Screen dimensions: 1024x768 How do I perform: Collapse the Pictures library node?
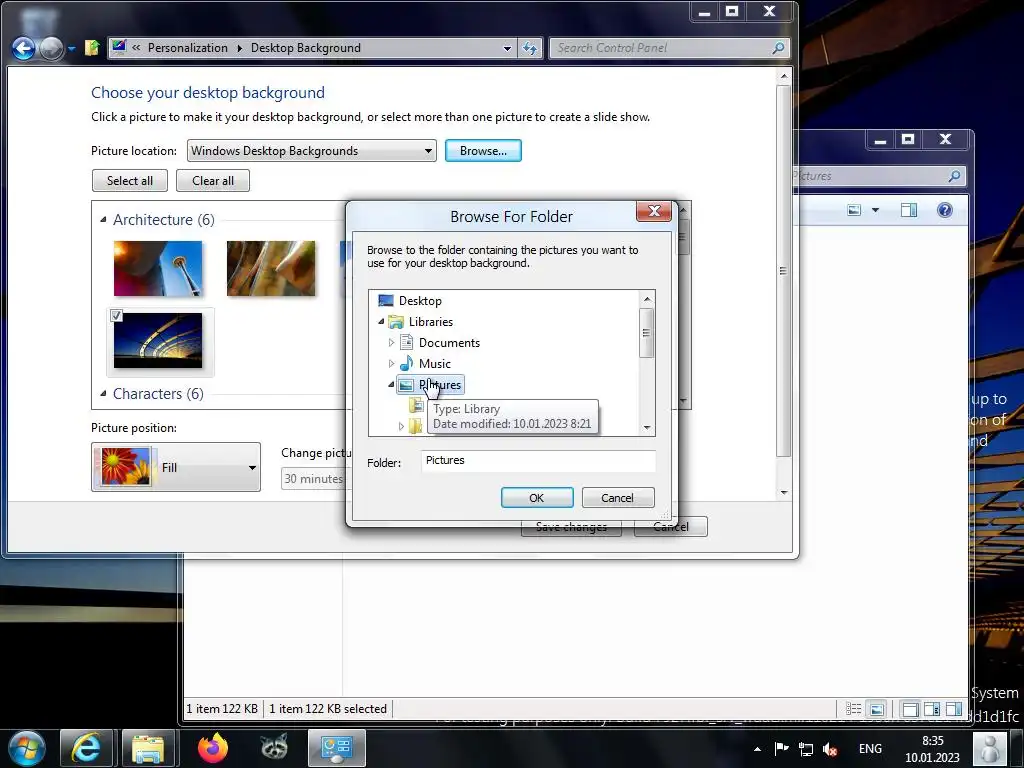coord(391,384)
